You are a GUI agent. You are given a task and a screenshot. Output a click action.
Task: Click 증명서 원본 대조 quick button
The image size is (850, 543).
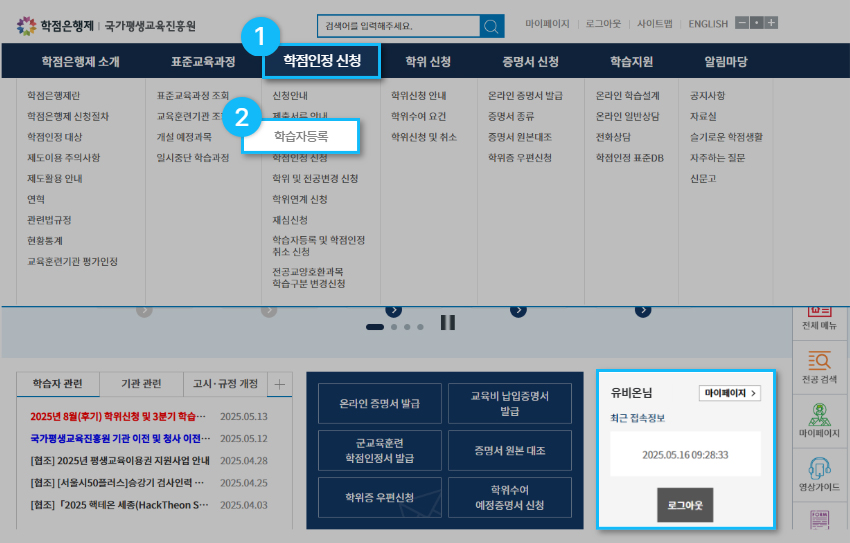tap(510, 450)
